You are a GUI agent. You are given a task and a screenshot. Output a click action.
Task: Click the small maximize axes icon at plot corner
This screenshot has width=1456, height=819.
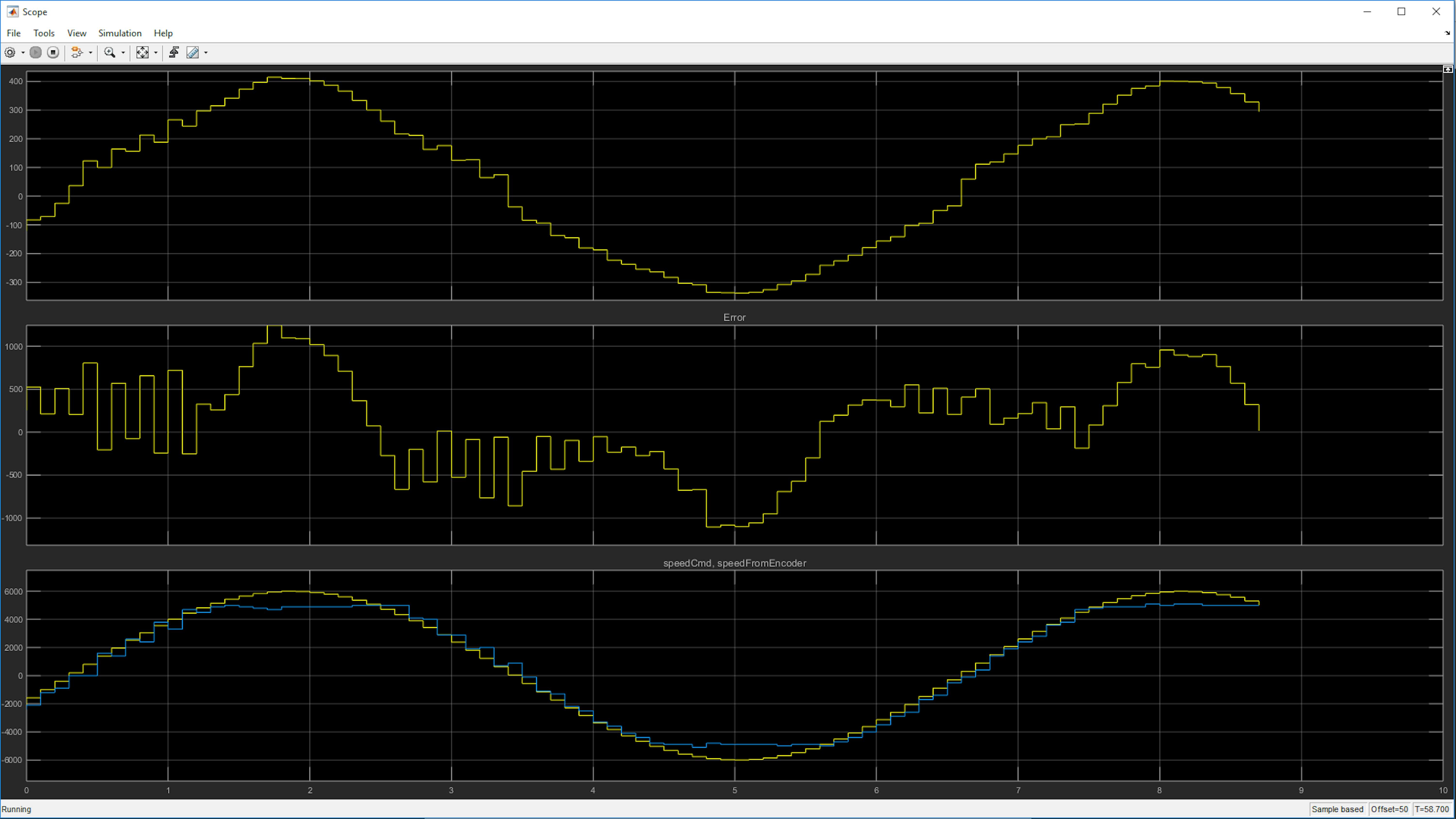pyautogui.click(x=1448, y=69)
